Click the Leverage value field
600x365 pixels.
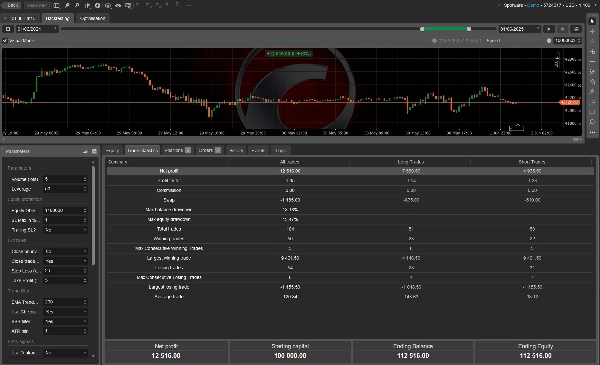tap(65, 189)
